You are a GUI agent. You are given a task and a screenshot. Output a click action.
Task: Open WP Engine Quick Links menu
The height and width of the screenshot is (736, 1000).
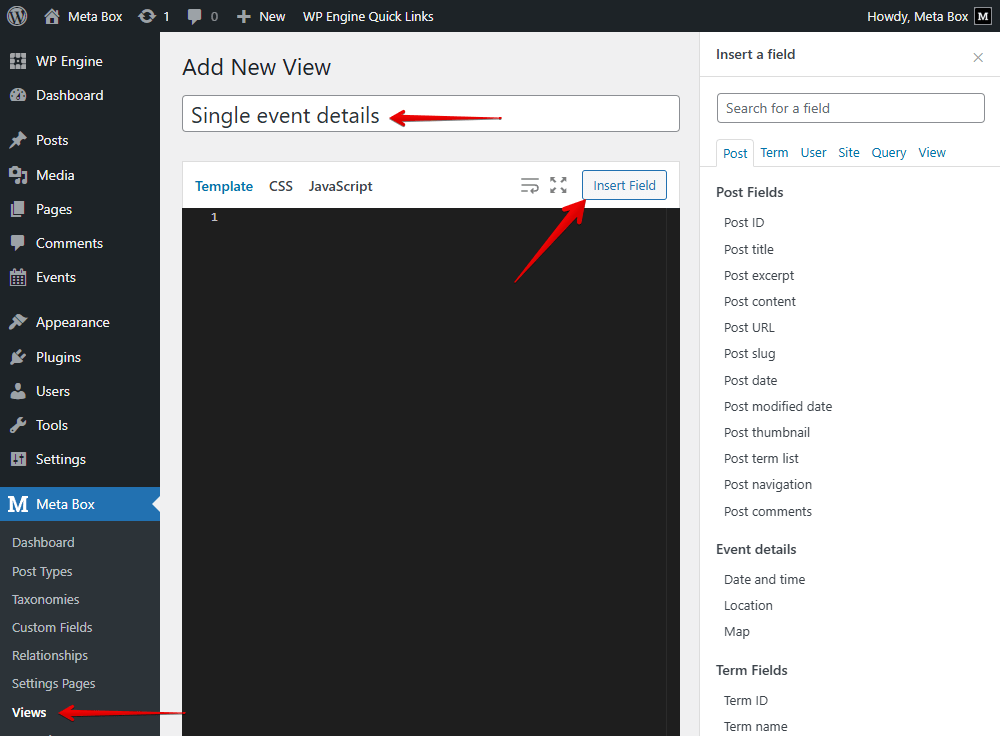(x=368, y=17)
